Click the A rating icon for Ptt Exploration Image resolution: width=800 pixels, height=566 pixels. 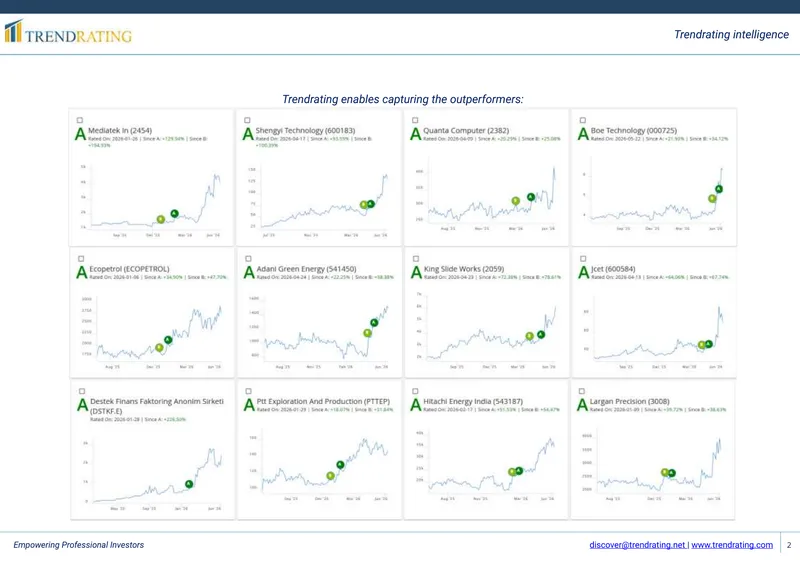249,405
